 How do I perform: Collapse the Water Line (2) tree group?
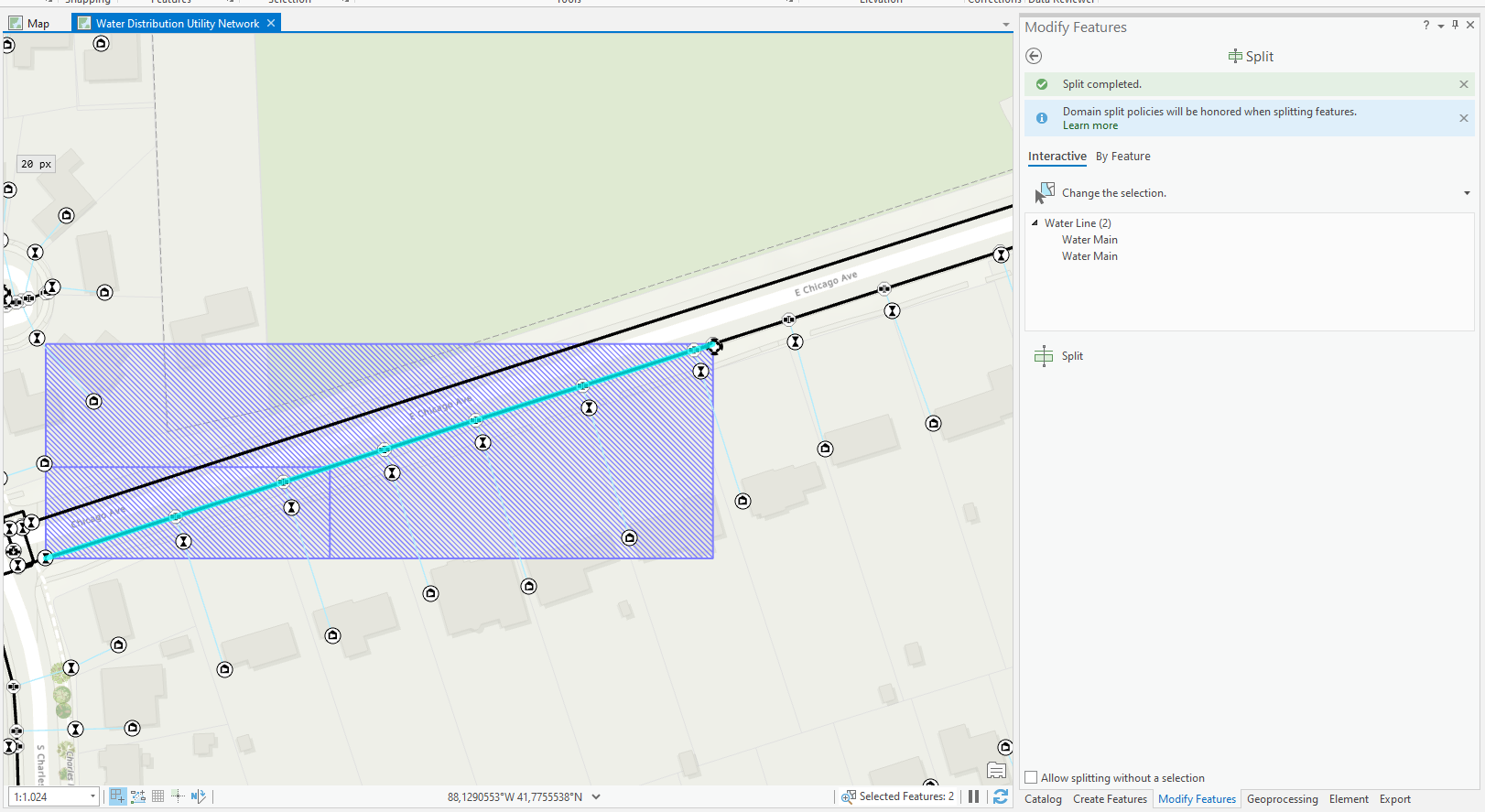point(1035,223)
